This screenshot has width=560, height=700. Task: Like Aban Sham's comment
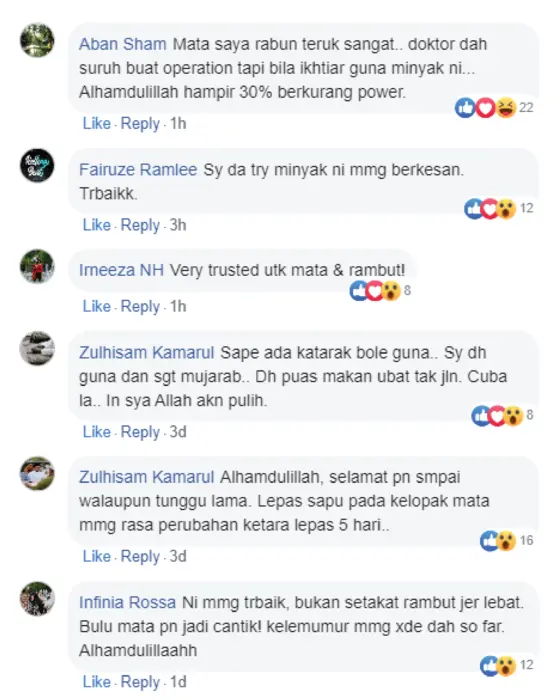point(96,123)
